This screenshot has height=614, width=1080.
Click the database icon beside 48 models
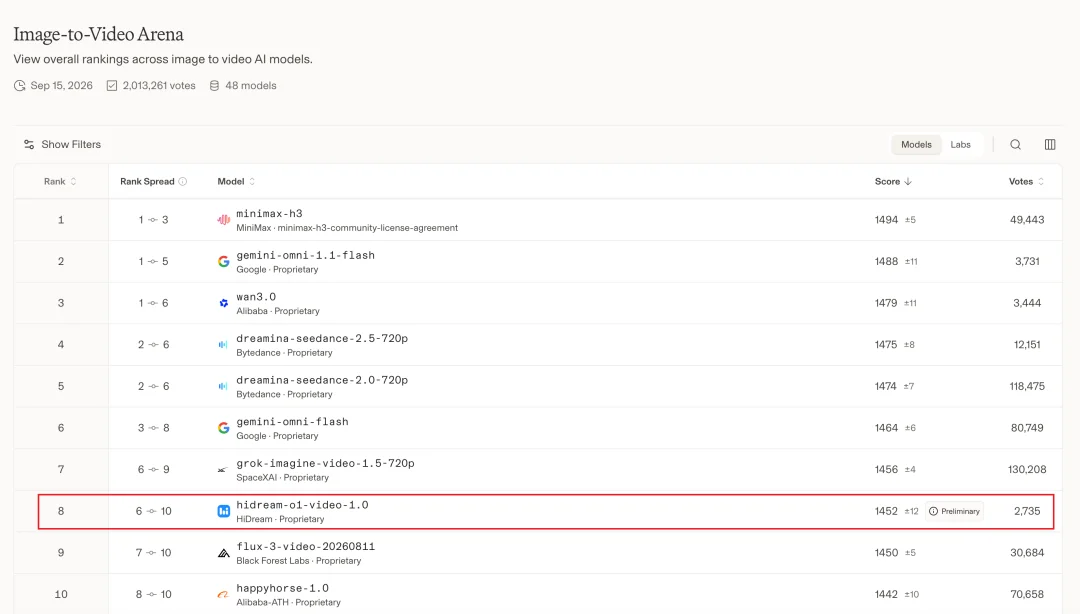tap(214, 85)
